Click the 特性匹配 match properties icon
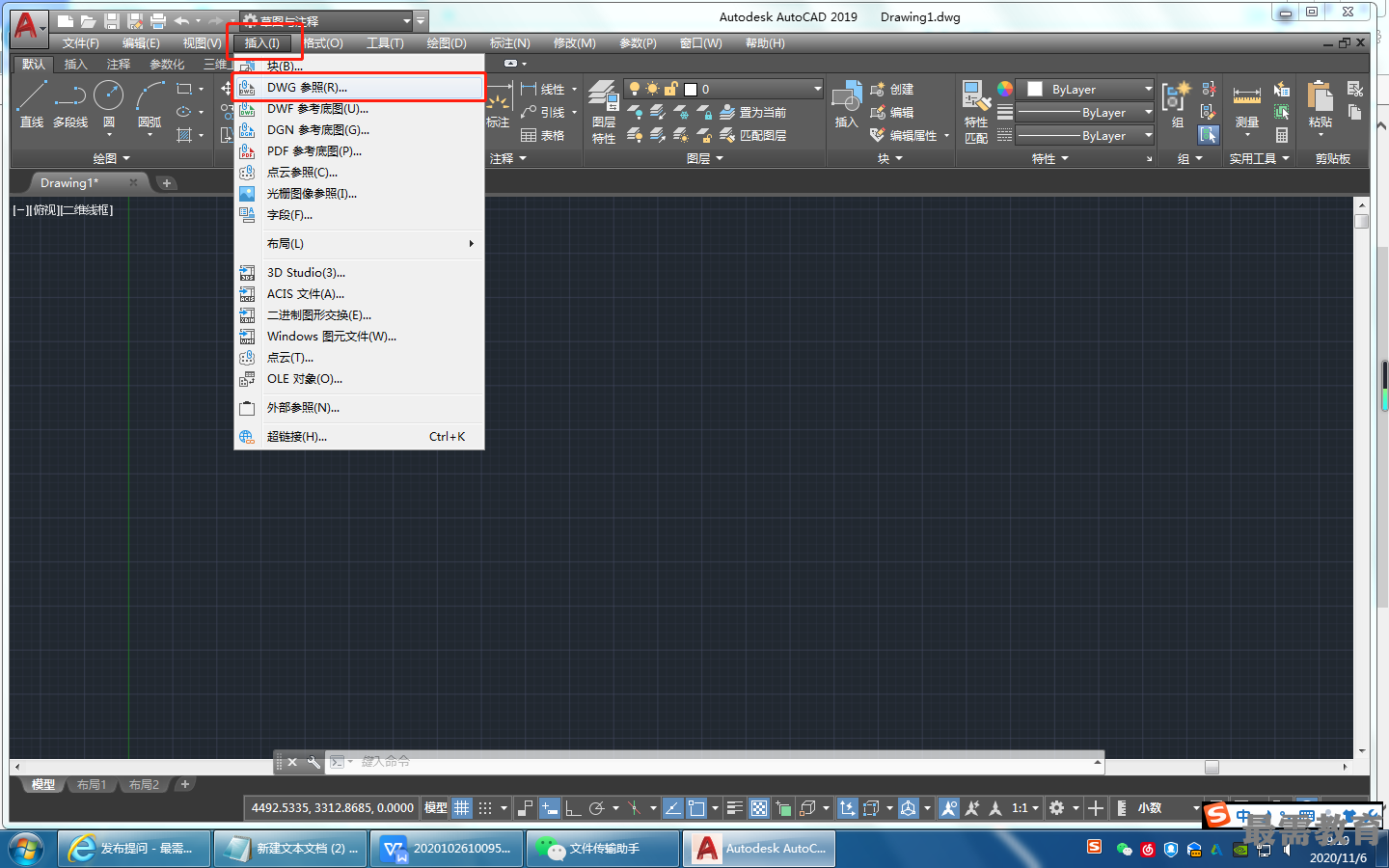Viewport: 1389px width, 868px height. click(x=975, y=96)
